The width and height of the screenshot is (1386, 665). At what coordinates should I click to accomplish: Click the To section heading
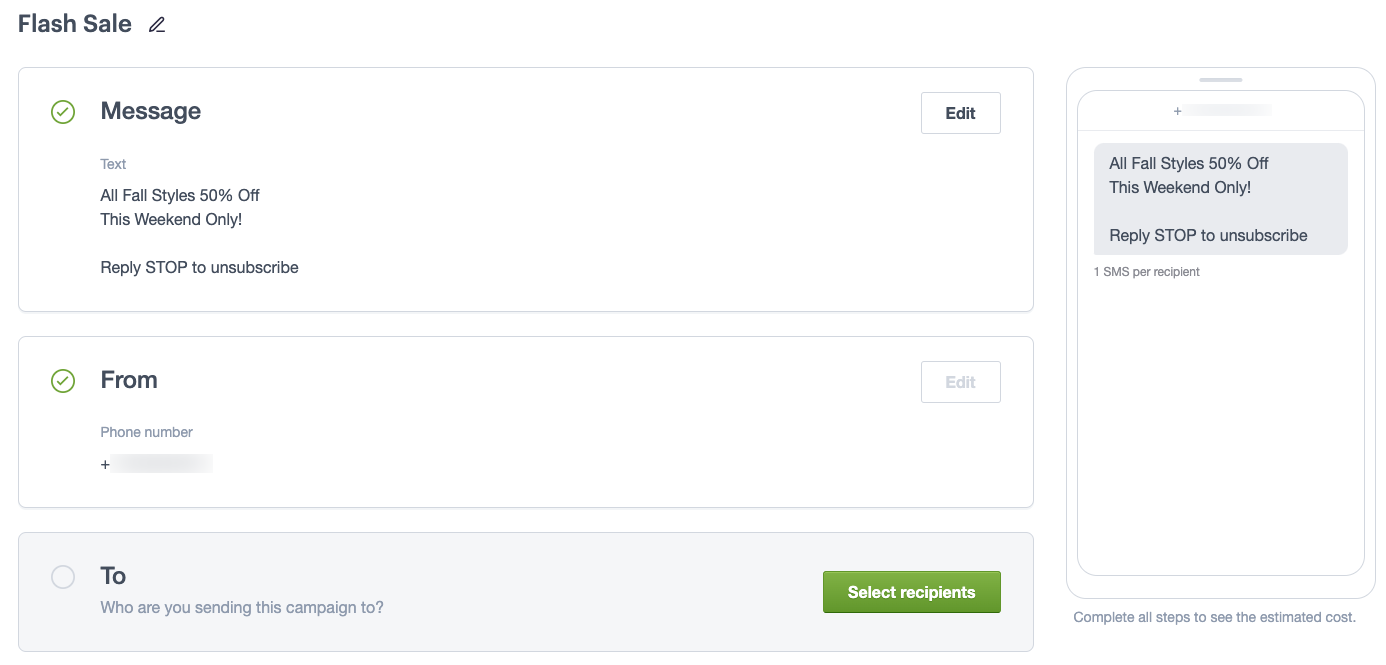point(113,576)
